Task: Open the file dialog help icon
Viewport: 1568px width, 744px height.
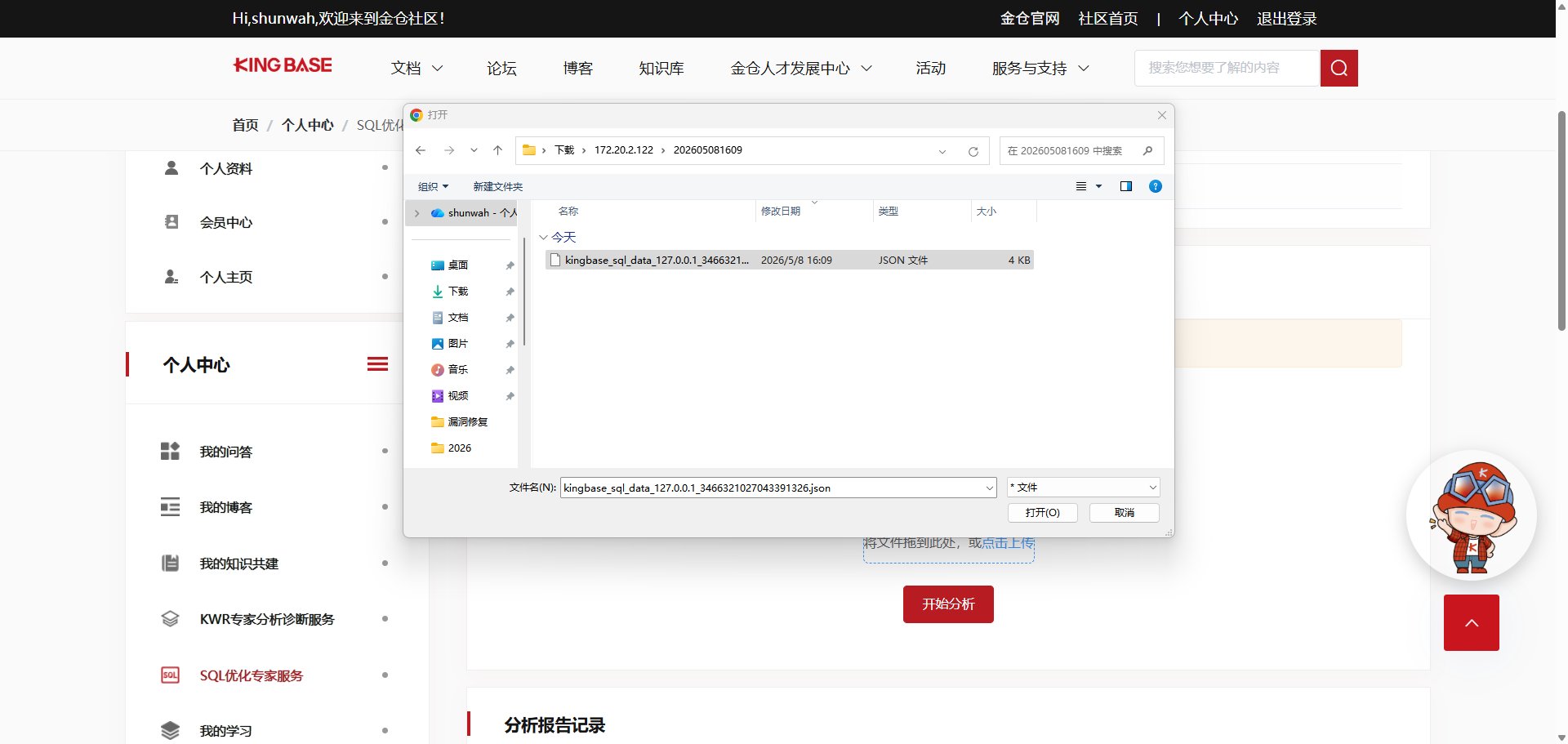Action: click(x=1156, y=186)
